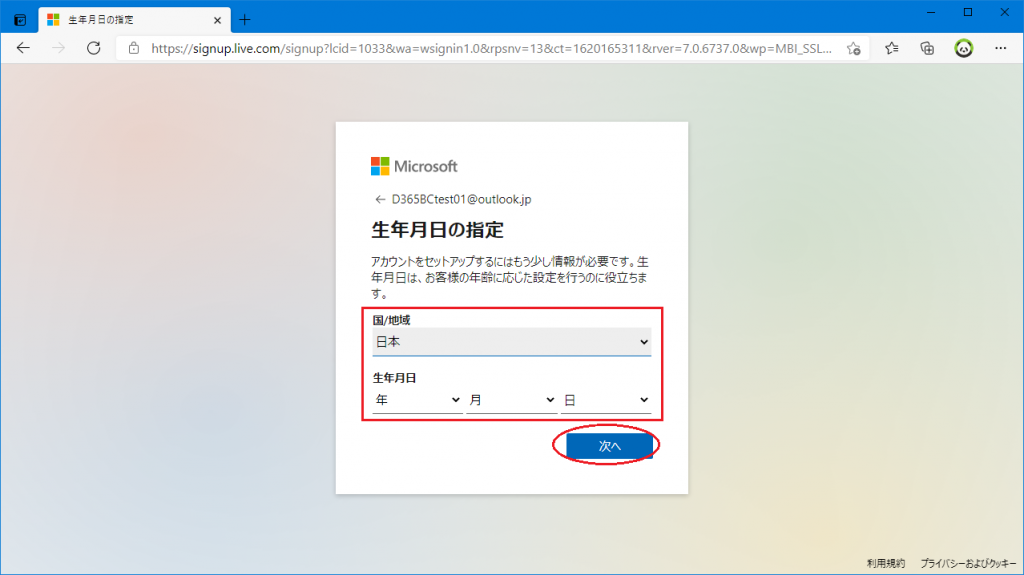Screen dimensions: 1024x575
Task: Select the 生年月日の指定 browser tab
Action: [x=134, y=20]
